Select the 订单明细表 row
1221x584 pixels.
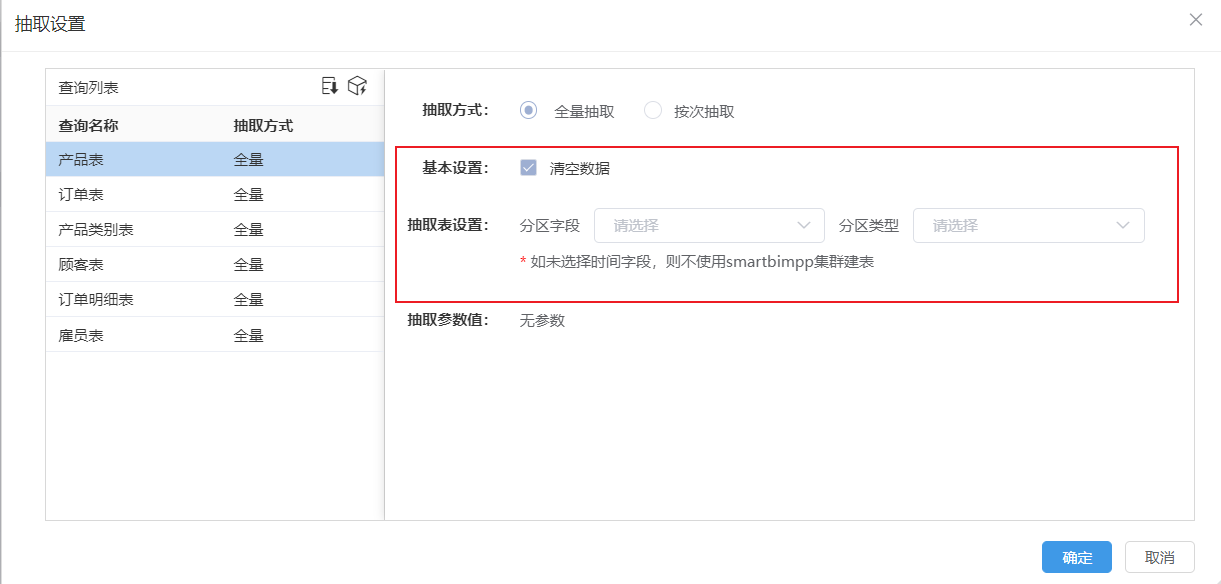point(215,299)
